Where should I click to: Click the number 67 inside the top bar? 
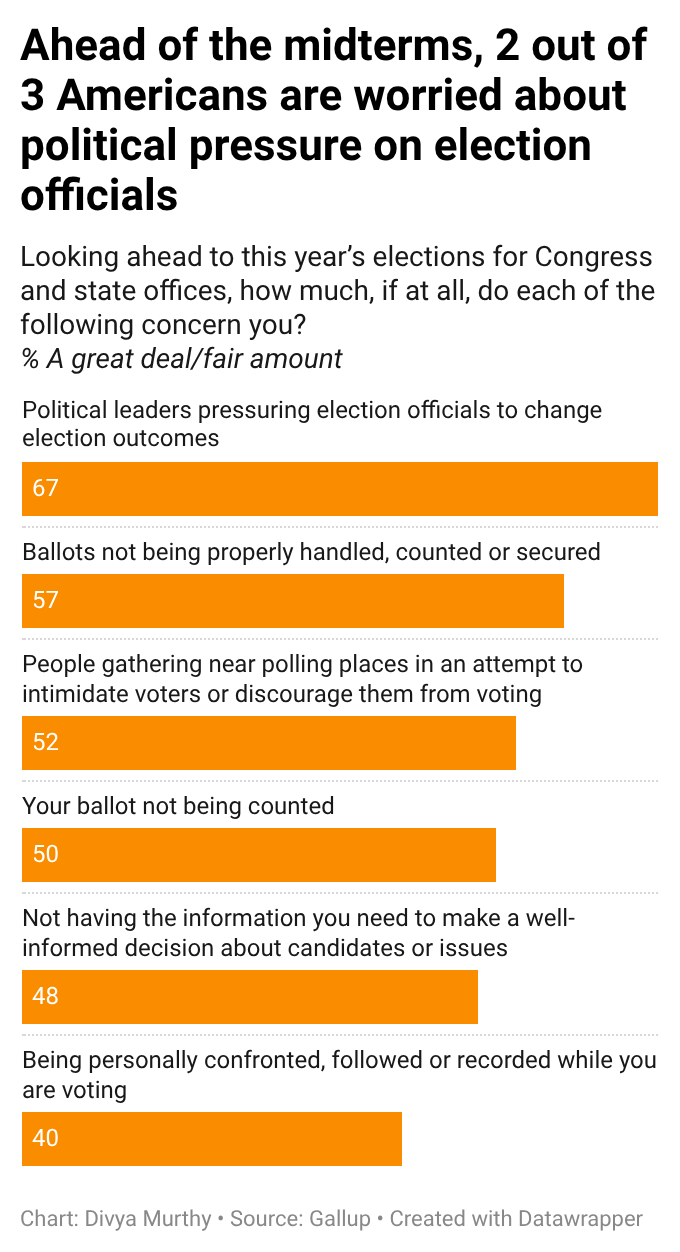(46, 489)
